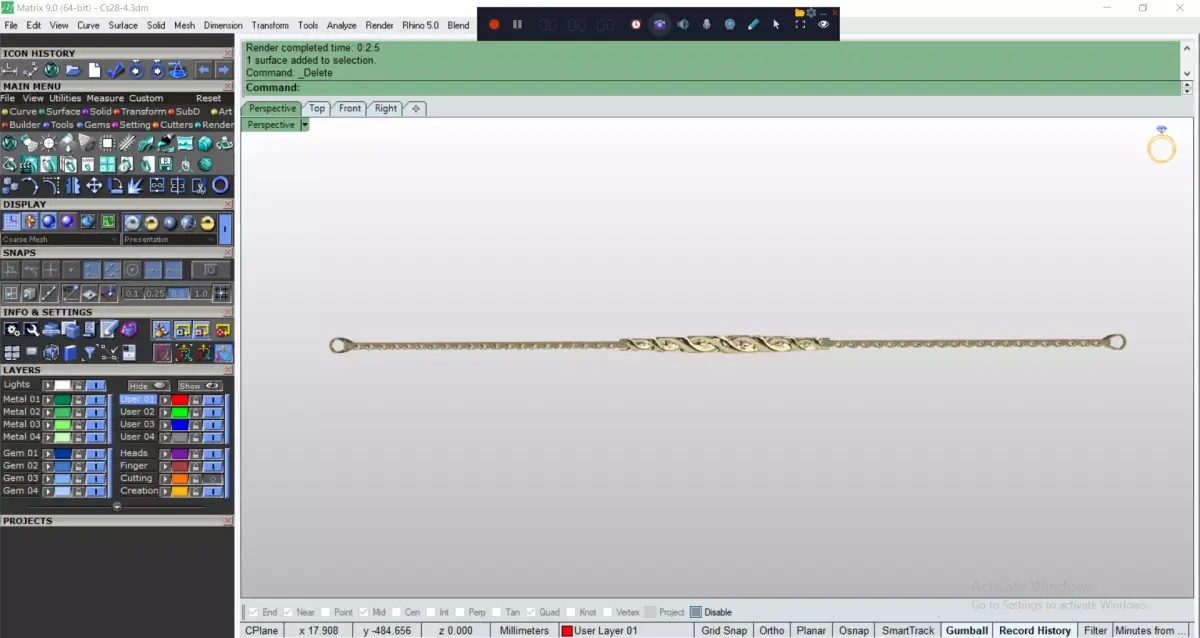
Task: Enable the Cen osnap checkbox
Action: (397, 612)
